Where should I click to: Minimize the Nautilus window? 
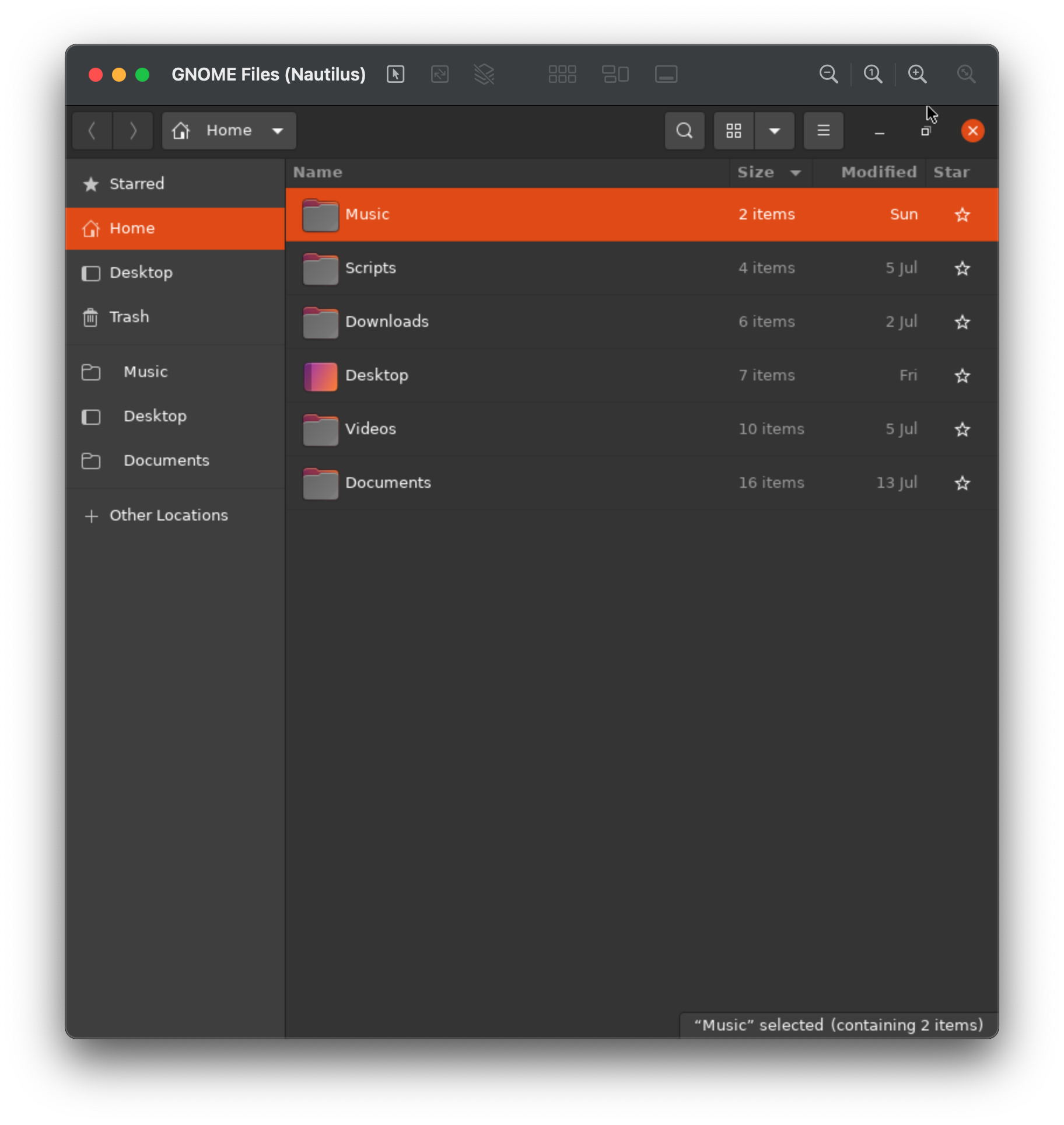tap(879, 134)
